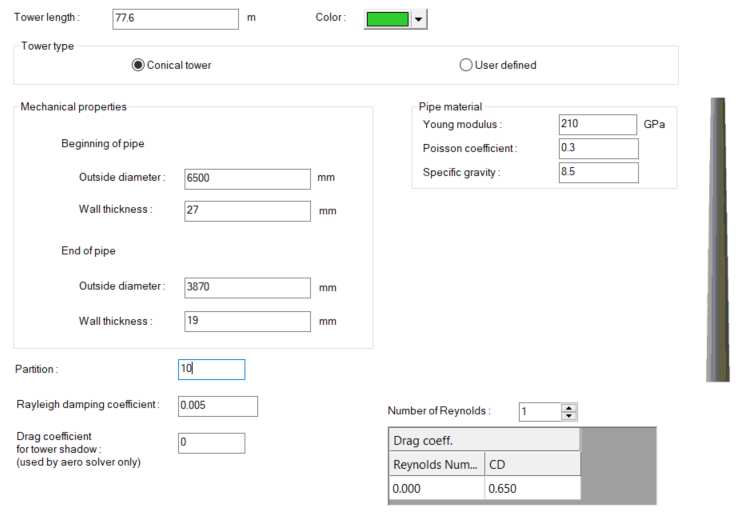
Task: Click the tower 3D preview image
Action: 718,240
